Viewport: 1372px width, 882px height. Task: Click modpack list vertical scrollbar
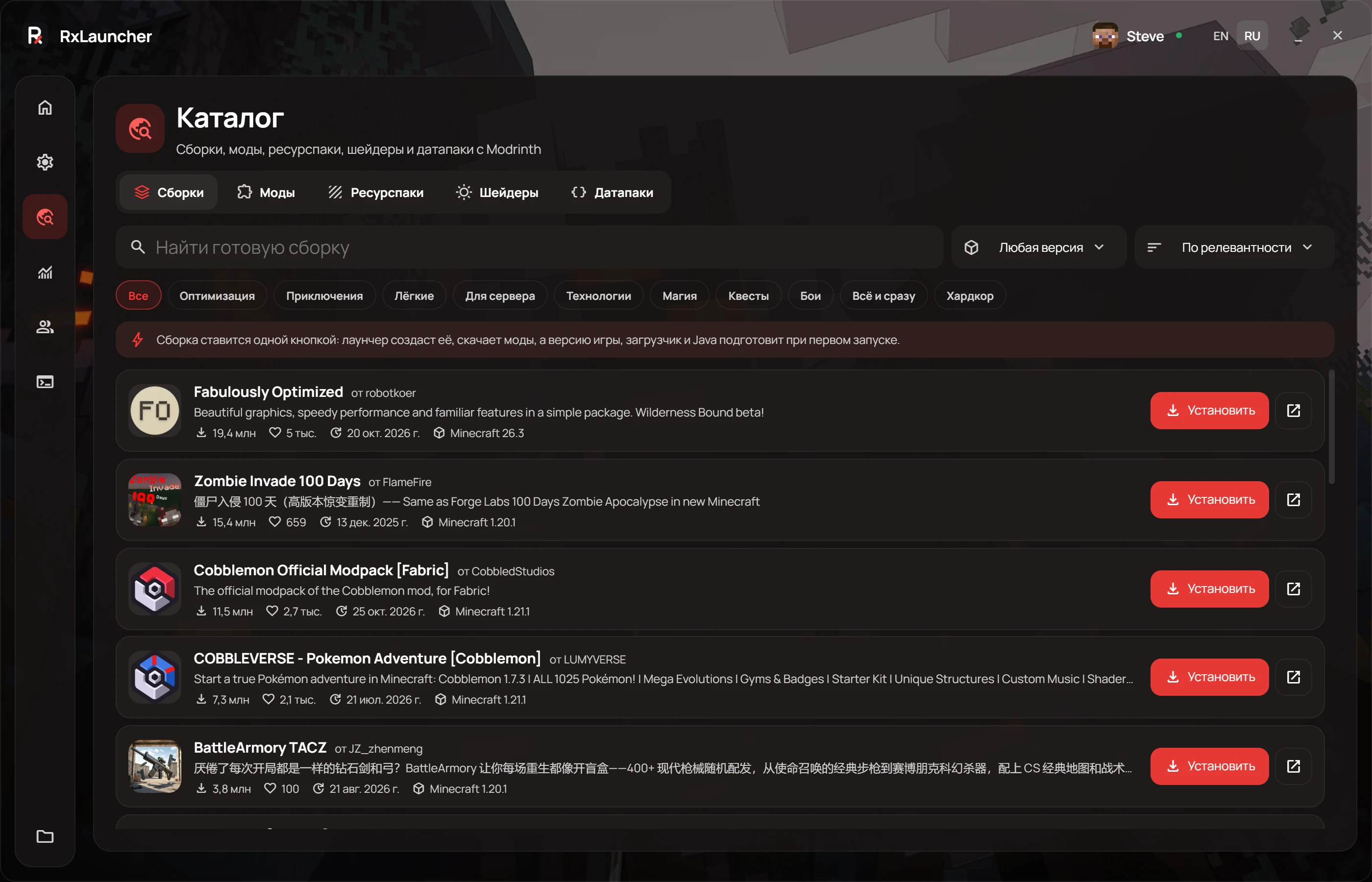point(1331,427)
